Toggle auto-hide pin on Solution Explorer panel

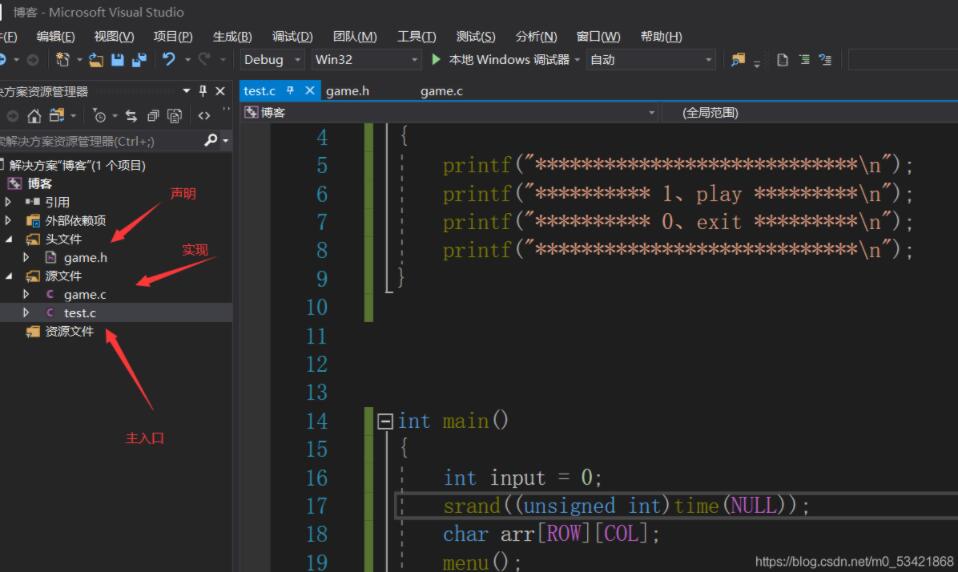click(203, 91)
